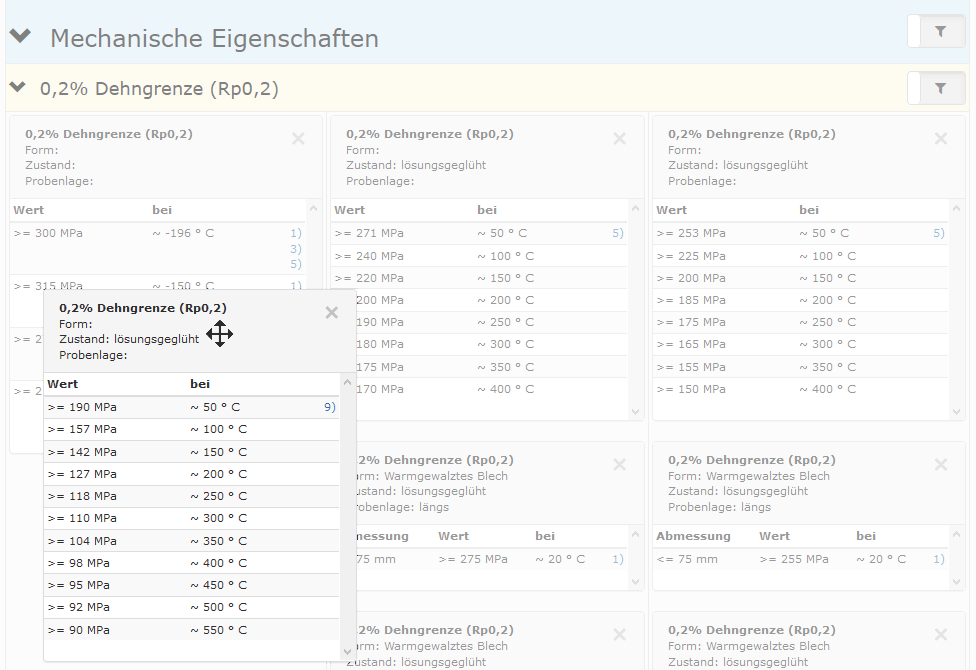Viewport: 976px width, 670px height.
Task: Close the card listing 300 MPa at -196 °C
Action: click(298, 139)
